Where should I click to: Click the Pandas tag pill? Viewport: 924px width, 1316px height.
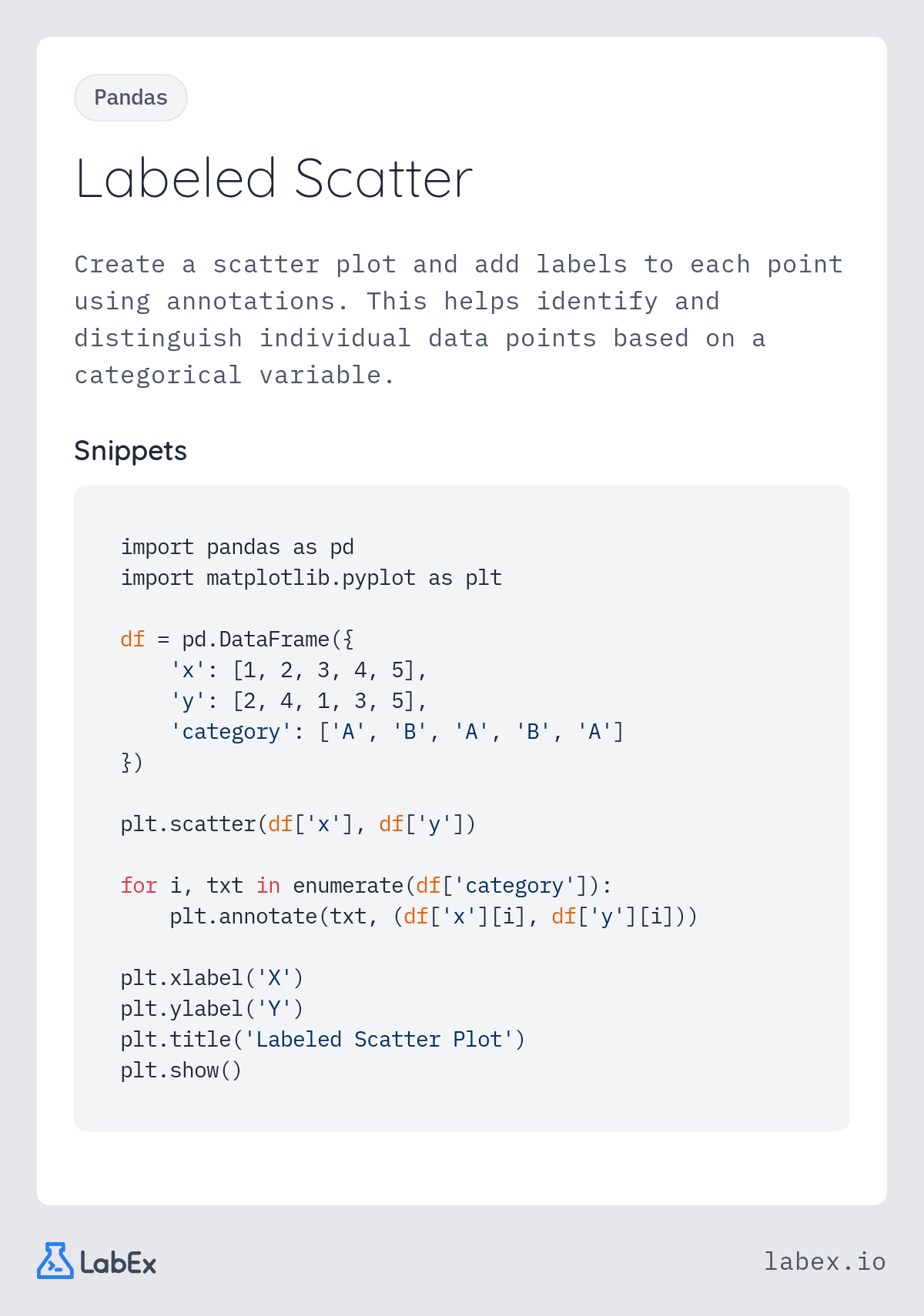131,98
